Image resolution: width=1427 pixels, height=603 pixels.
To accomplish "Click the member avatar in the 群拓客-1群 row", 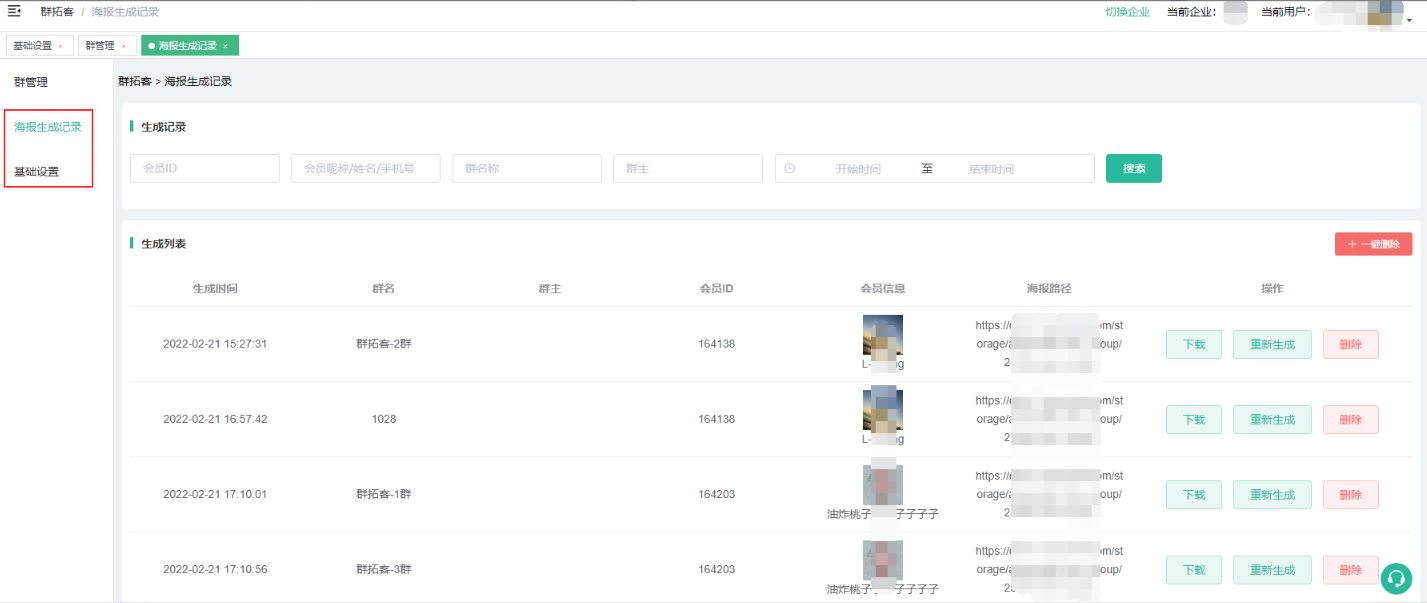I will coord(882,484).
